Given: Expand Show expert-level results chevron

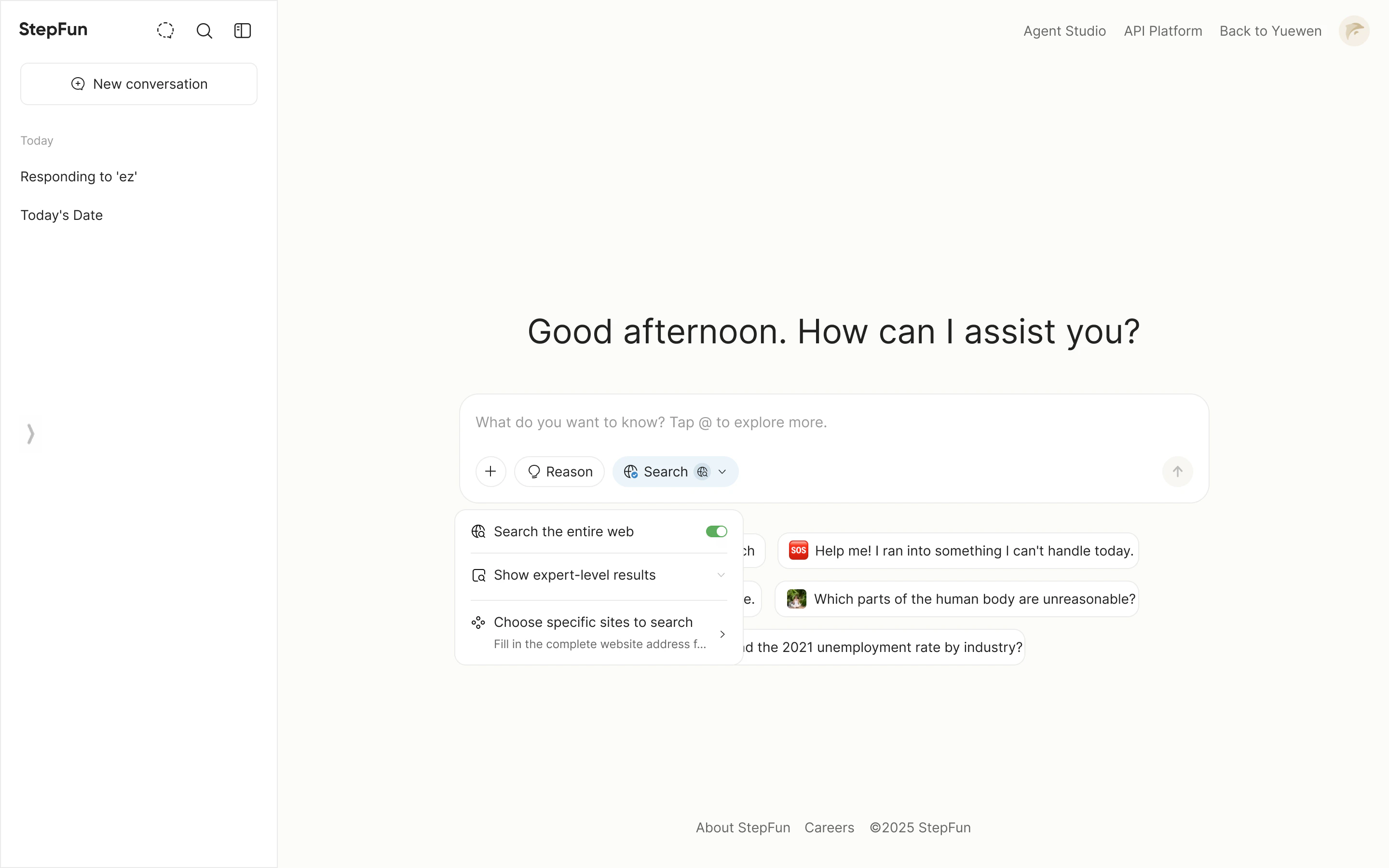Looking at the screenshot, I should [721, 575].
